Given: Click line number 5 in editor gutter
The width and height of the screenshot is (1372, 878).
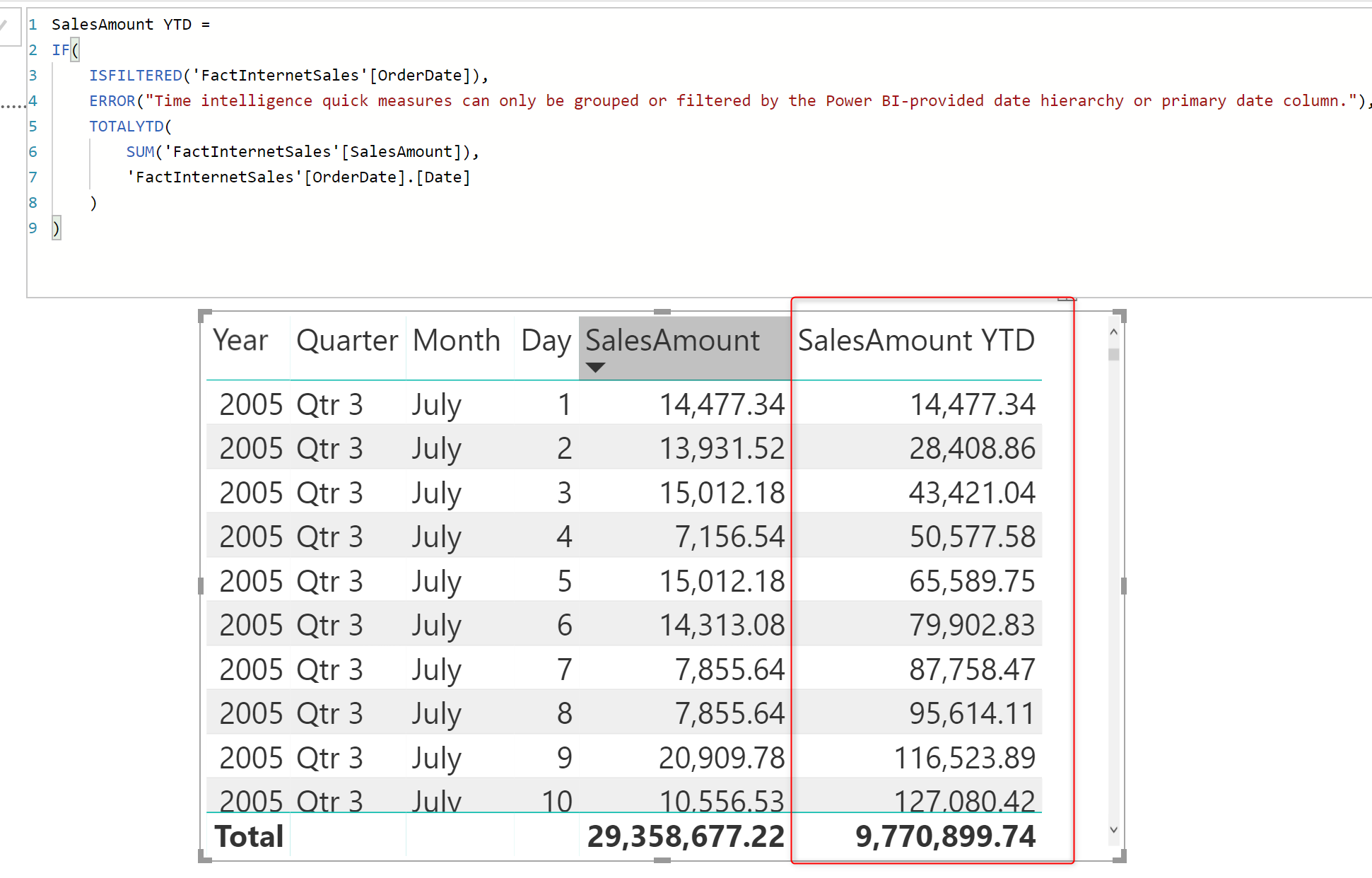Looking at the screenshot, I should point(33,127).
